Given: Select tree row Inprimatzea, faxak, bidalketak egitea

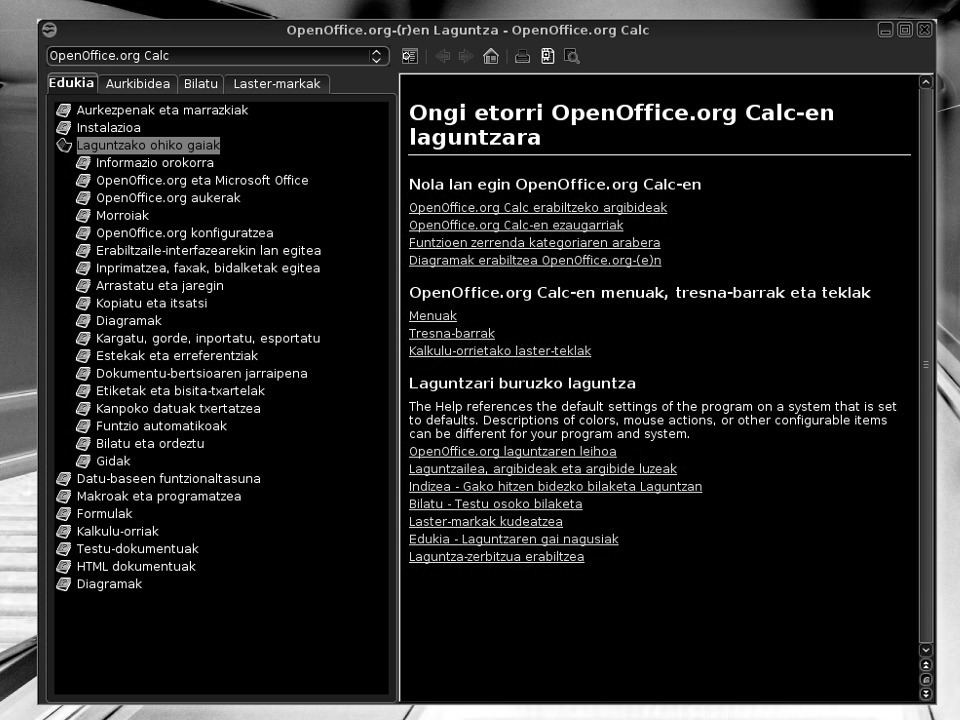Looking at the screenshot, I should (x=208, y=268).
